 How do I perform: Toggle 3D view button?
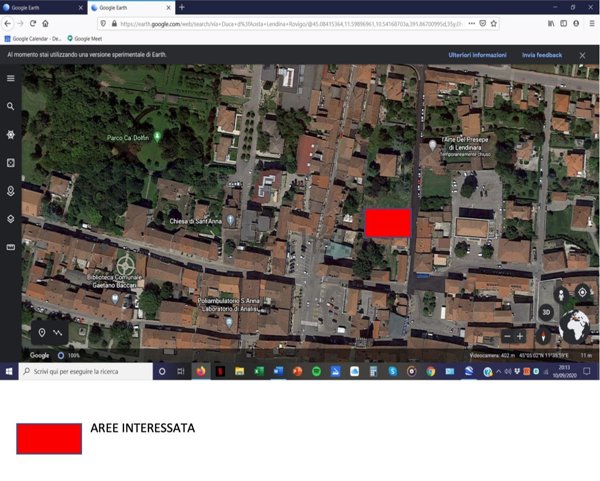coord(546,312)
